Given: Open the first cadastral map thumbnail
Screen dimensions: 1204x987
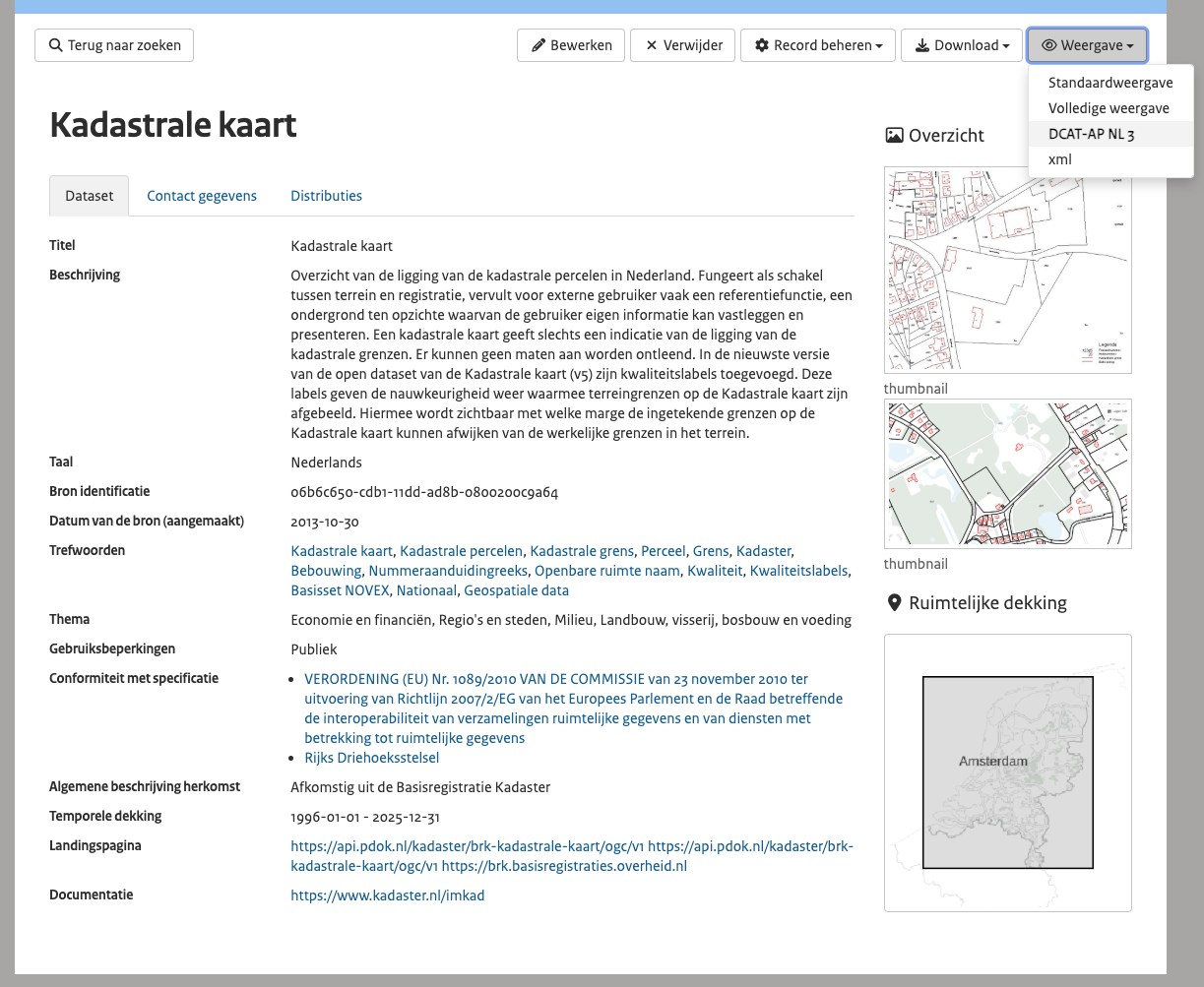Looking at the screenshot, I should [x=1007, y=270].
